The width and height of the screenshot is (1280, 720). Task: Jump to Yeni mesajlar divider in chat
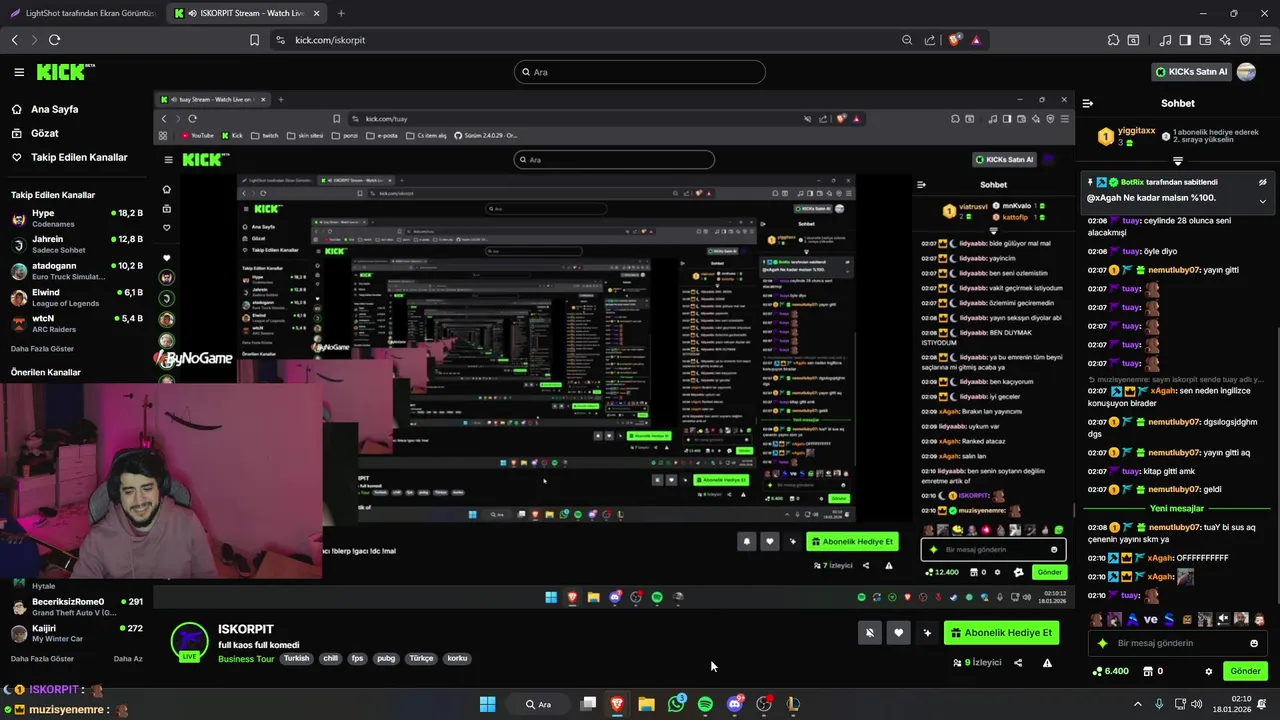coord(1177,508)
